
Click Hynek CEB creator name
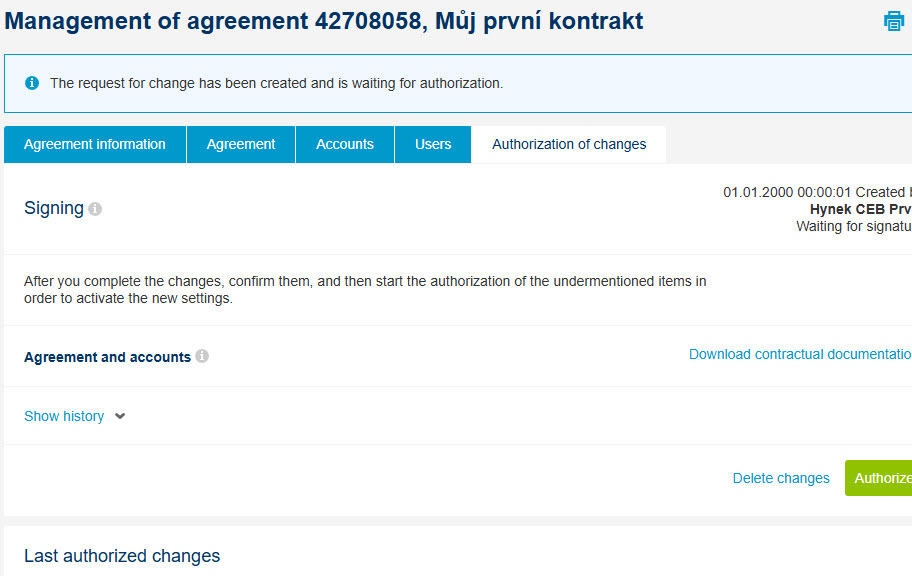[860, 209]
